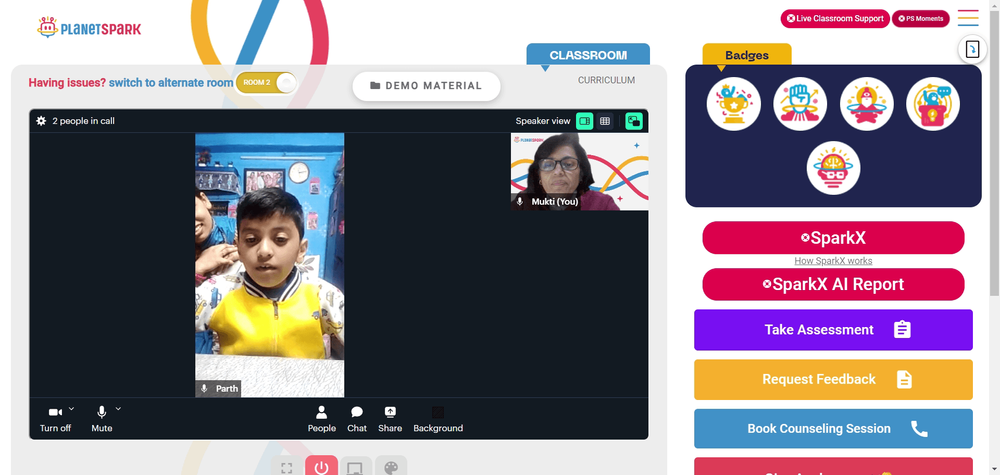Toggle the Room 2 switch
1000x475 pixels.
tap(267, 83)
